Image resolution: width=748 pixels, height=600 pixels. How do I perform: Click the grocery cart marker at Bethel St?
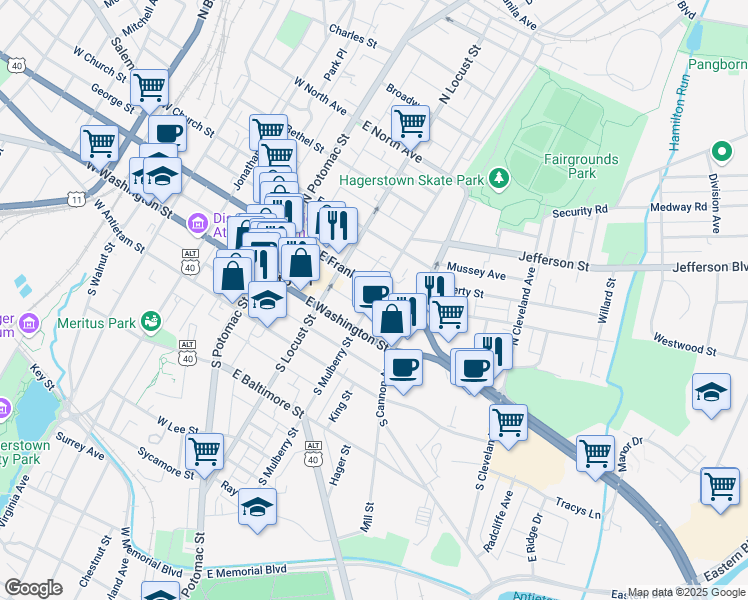[x=269, y=129]
